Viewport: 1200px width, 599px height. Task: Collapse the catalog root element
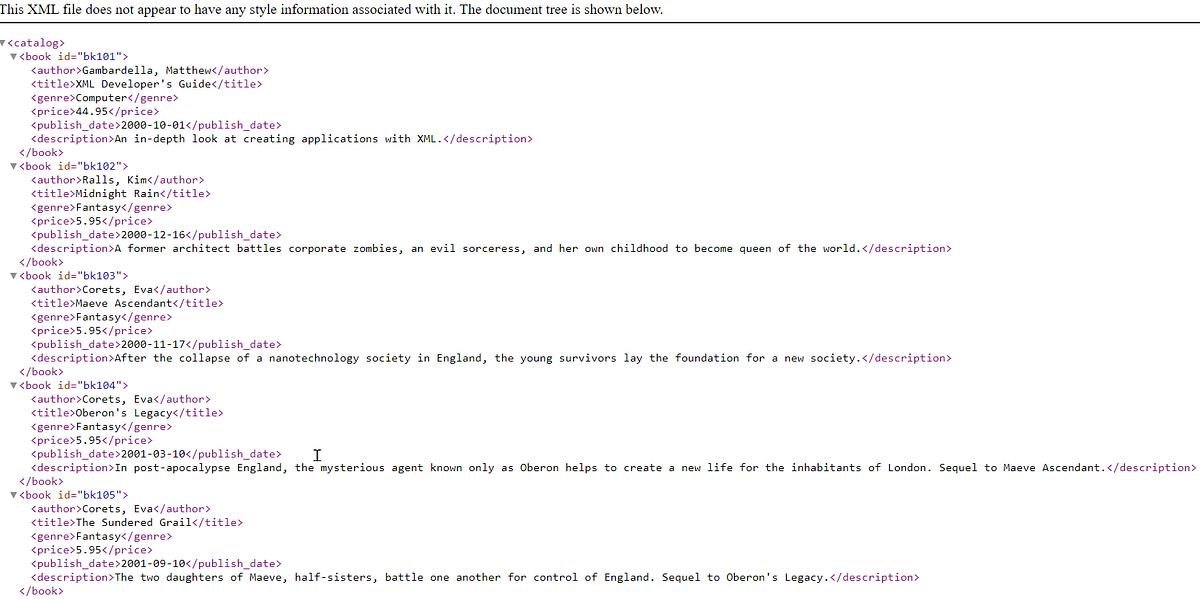(7, 42)
